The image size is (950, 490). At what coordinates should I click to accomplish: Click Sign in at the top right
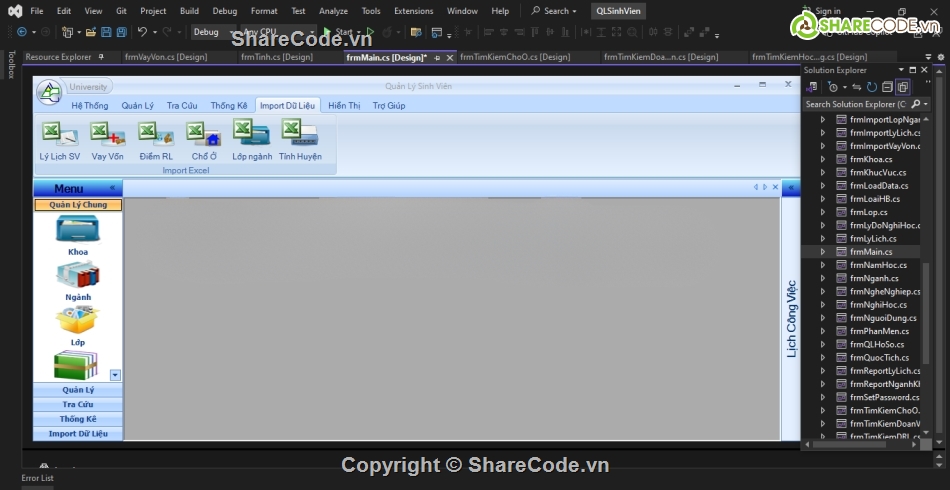(828, 11)
